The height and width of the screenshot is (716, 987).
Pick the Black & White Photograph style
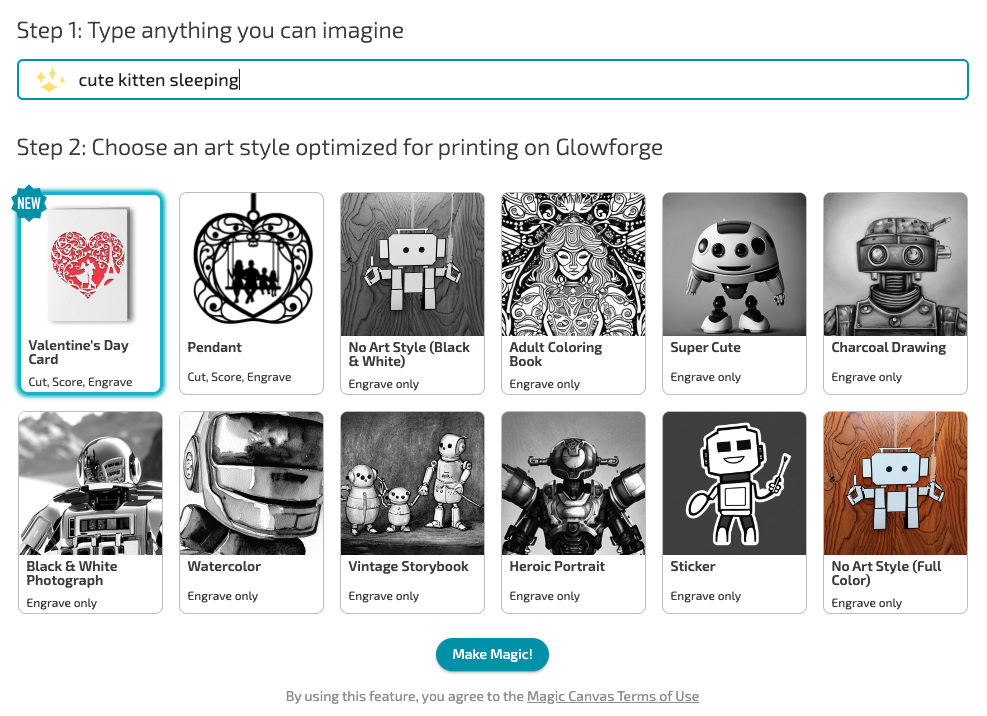[x=90, y=512]
